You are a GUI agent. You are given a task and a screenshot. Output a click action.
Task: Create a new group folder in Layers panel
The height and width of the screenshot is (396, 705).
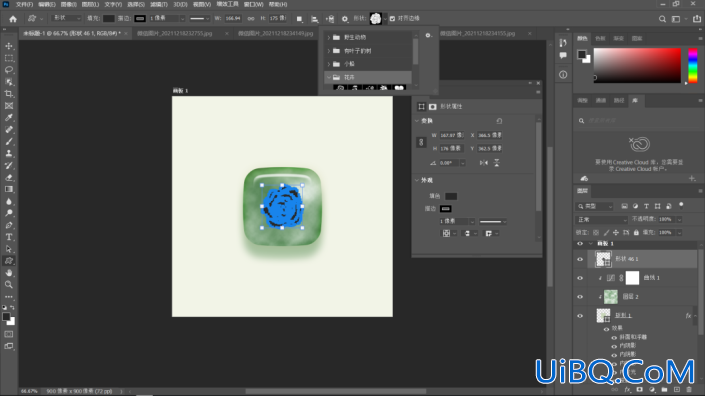pyautogui.click(x=664, y=390)
